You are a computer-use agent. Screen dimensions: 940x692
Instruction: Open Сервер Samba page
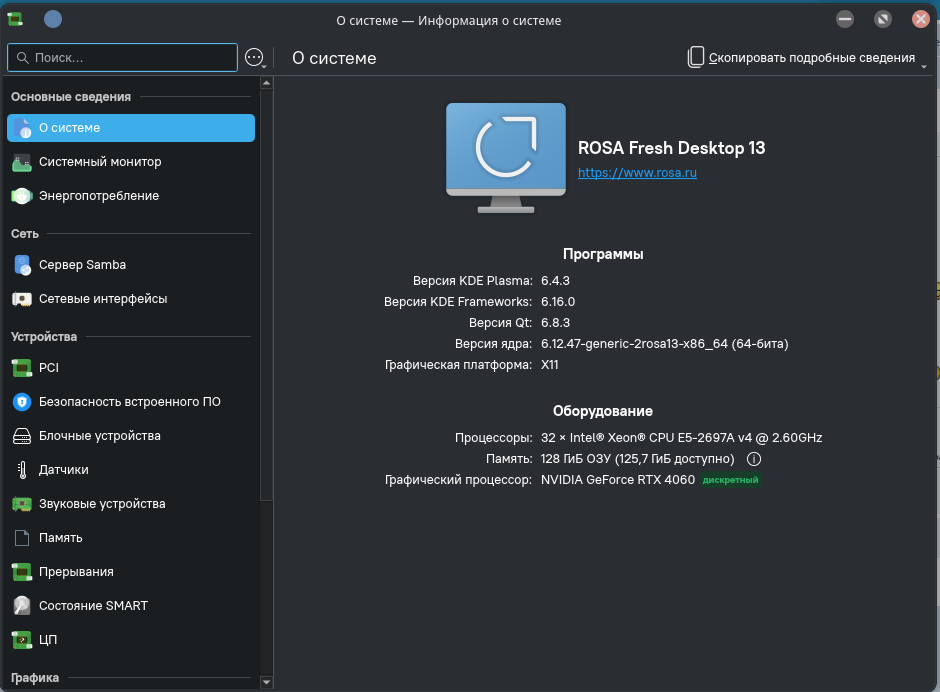(x=131, y=265)
